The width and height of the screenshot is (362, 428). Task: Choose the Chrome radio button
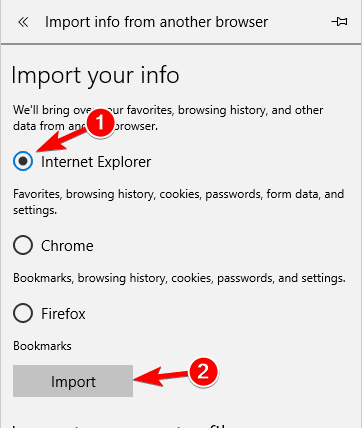click(23, 245)
